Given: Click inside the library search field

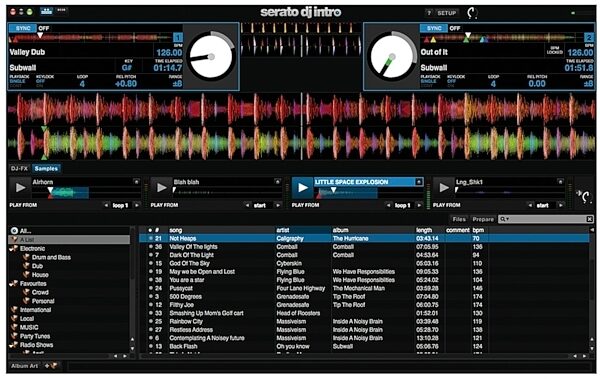Looking at the screenshot, I should pos(547,219).
